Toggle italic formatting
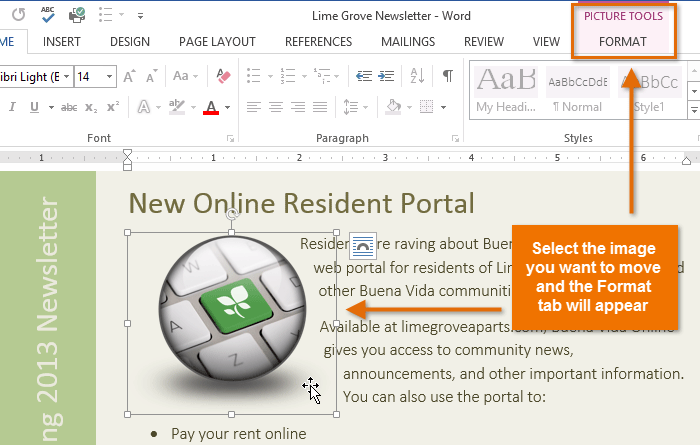700x445 pixels. pos(11,107)
